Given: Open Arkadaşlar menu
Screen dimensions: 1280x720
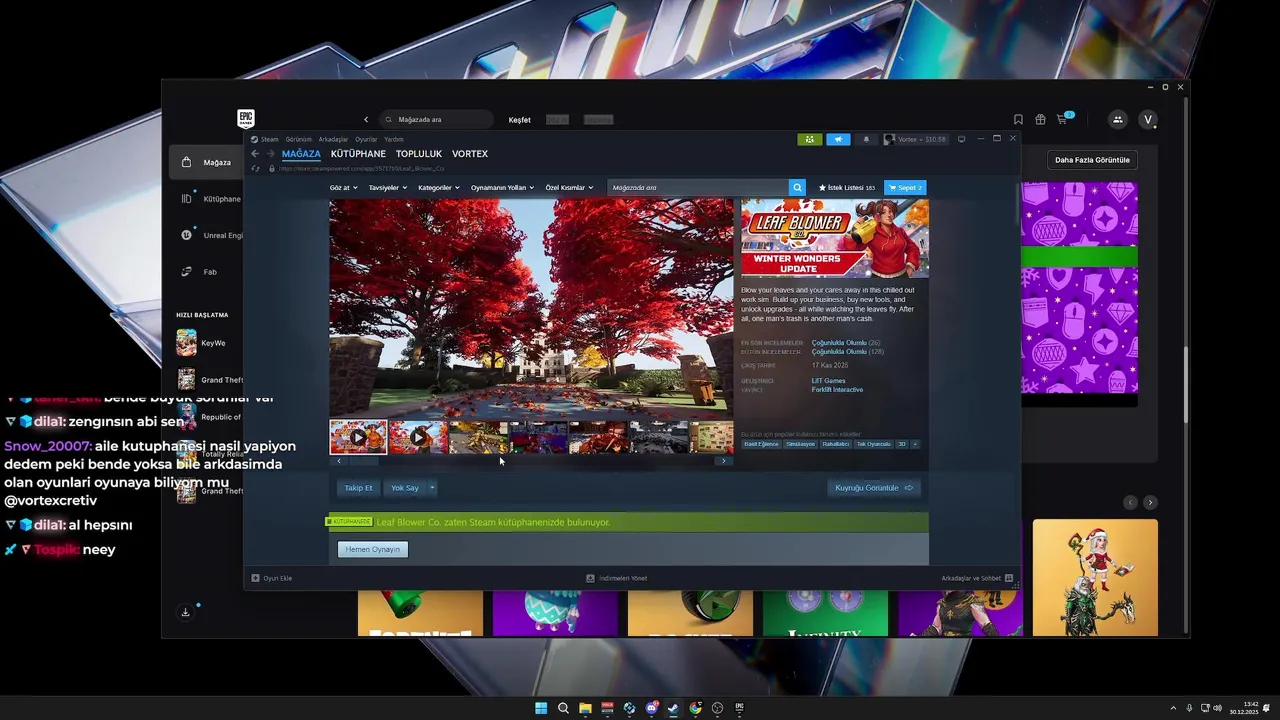Looking at the screenshot, I should (x=333, y=139).
